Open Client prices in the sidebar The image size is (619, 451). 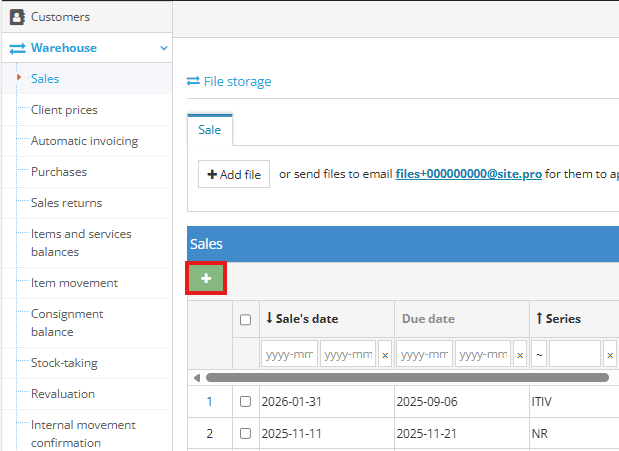pyautogui.click(x=64, y=110)
